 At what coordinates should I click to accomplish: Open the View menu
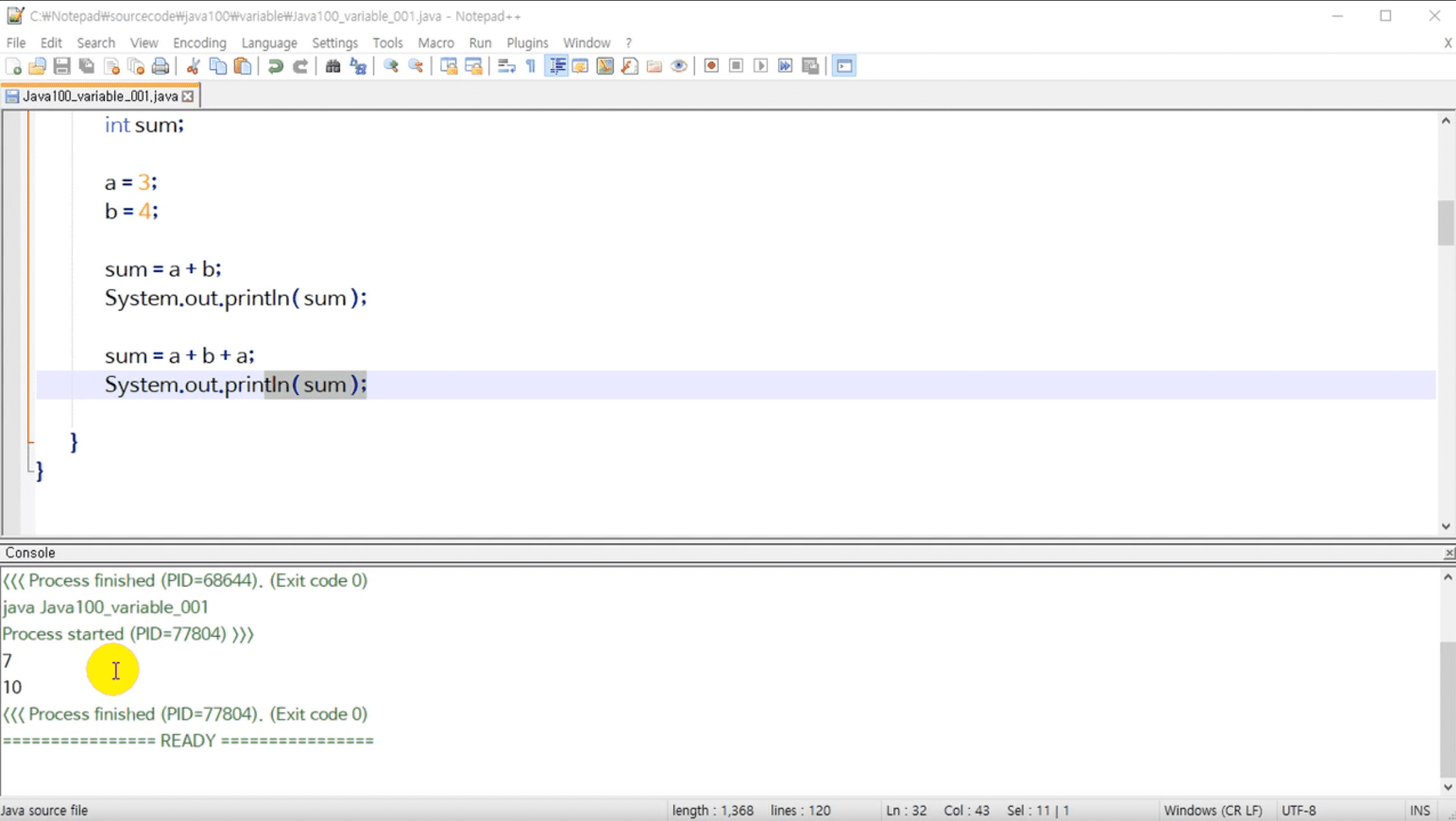[x=144, y=42]
